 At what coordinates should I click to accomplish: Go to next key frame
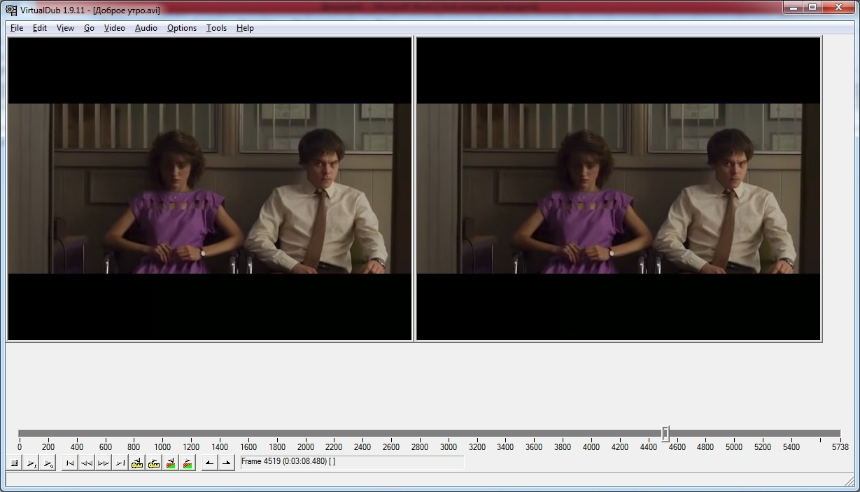(154, 463)
